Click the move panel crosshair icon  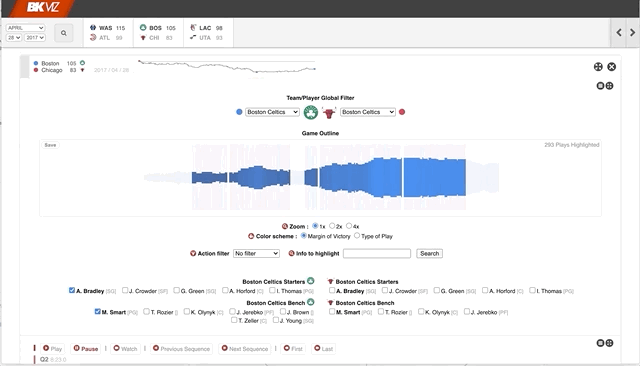click(x=598, y=67)
